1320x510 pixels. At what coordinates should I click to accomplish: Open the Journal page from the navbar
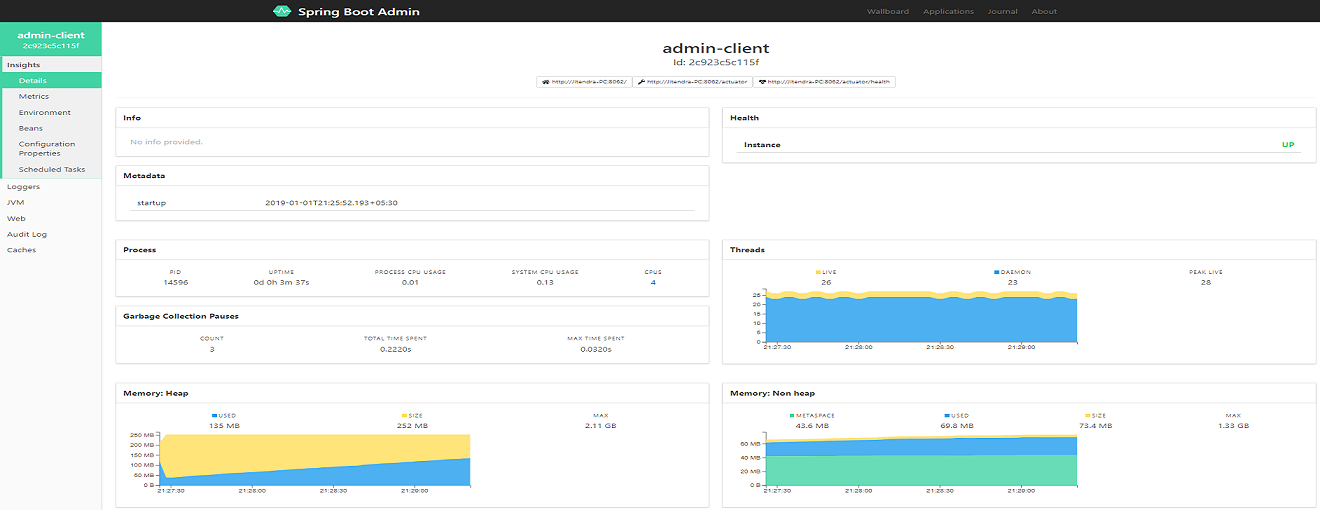tap(1002, 12)
